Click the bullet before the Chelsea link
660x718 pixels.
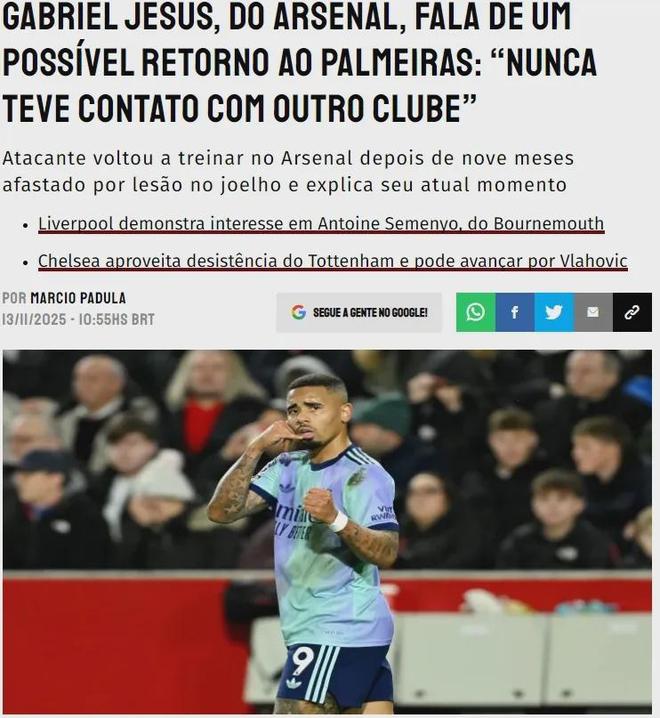26,263
